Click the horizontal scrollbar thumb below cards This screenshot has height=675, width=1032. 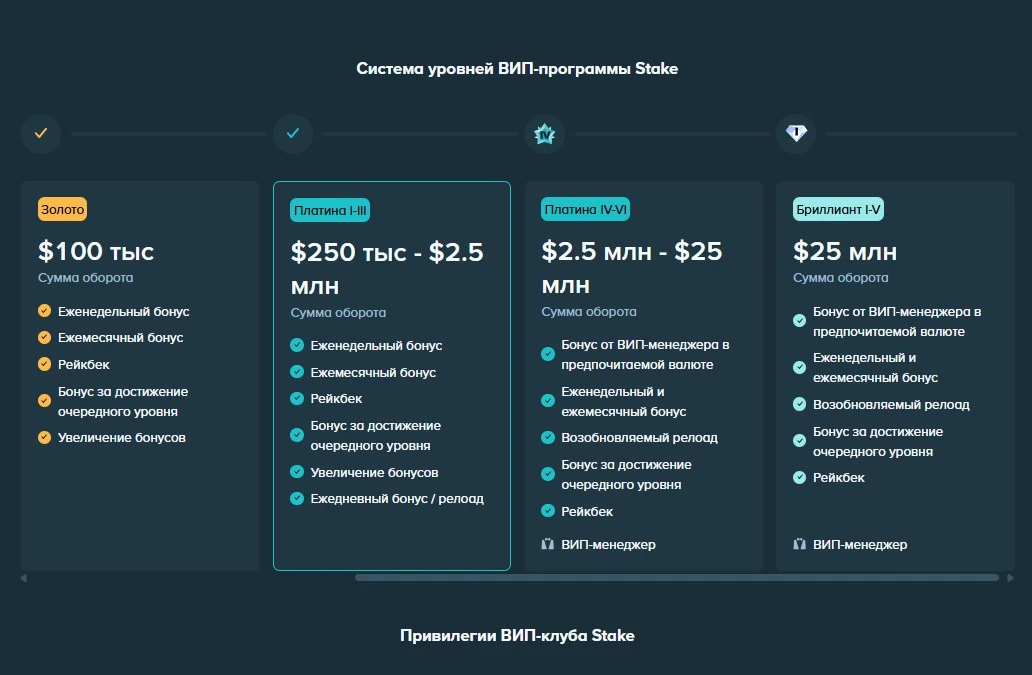pos(676,577)
